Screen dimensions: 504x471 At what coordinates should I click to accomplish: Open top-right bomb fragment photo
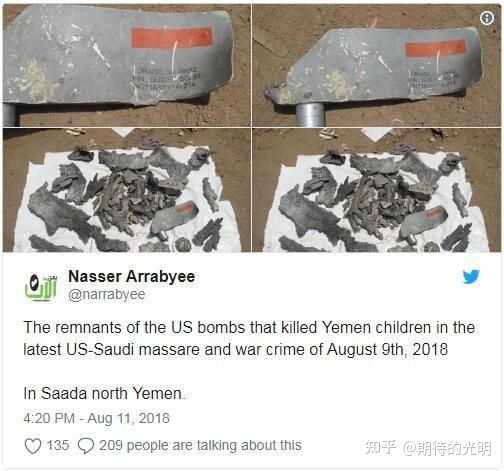[x=376, y=66]
